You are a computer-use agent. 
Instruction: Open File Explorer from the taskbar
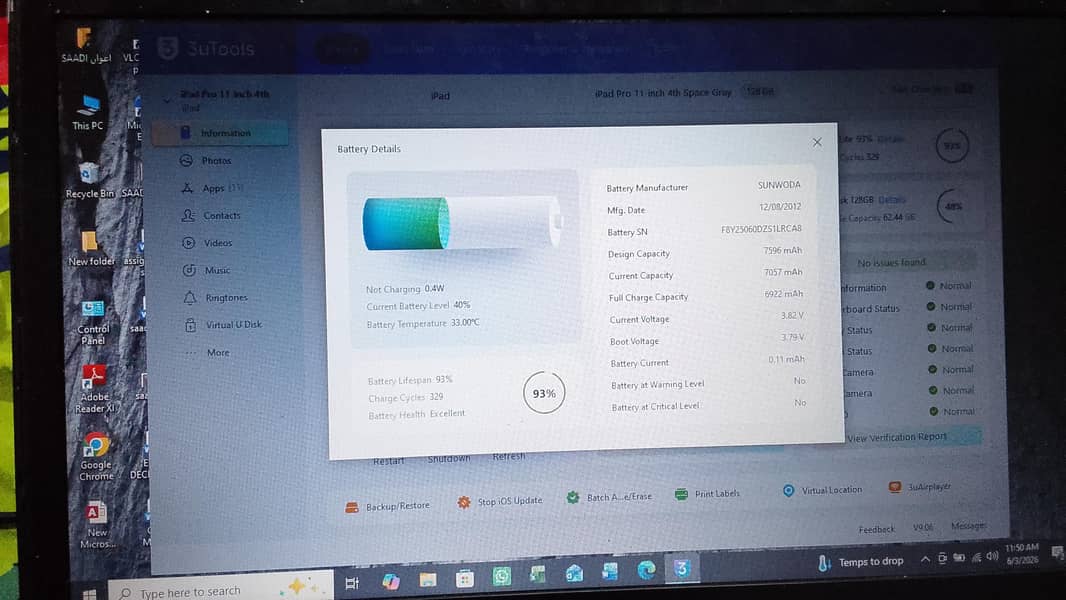click(x=428, y=580)
